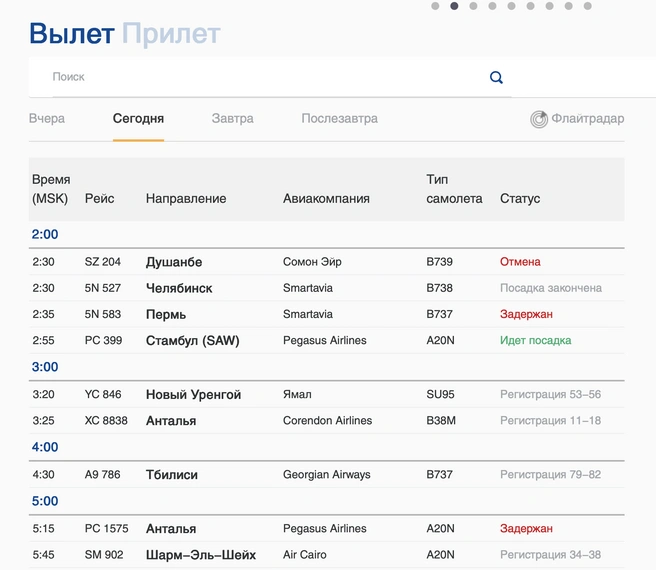
Task: Open flight A9 786
Action: pos(102,475)
